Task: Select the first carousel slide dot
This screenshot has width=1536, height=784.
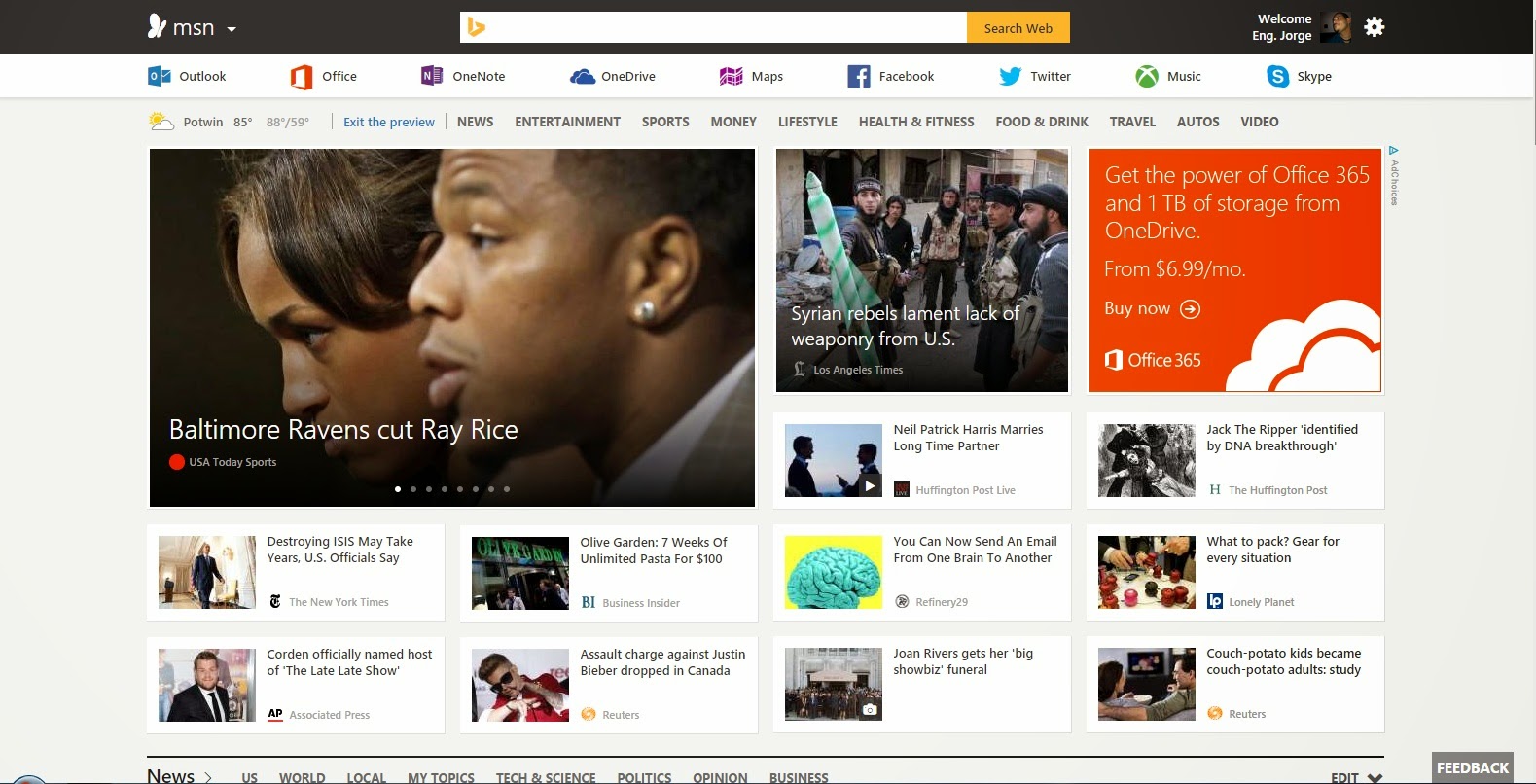Action: tap(398, 489)
